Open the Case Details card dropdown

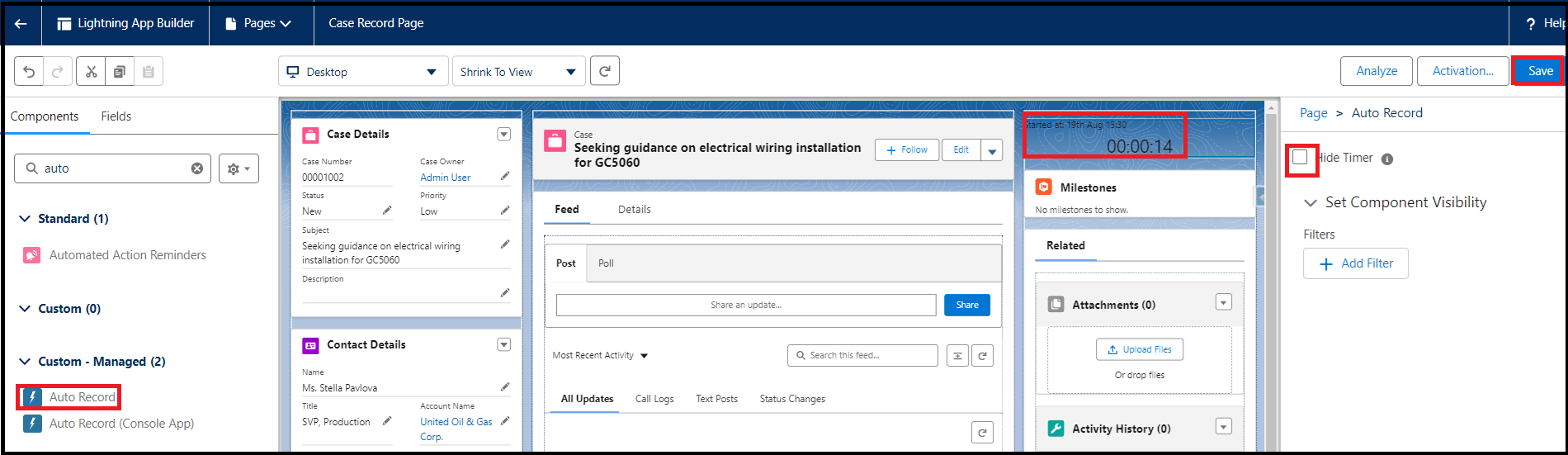pyautogui.click(x=504, y=134)
